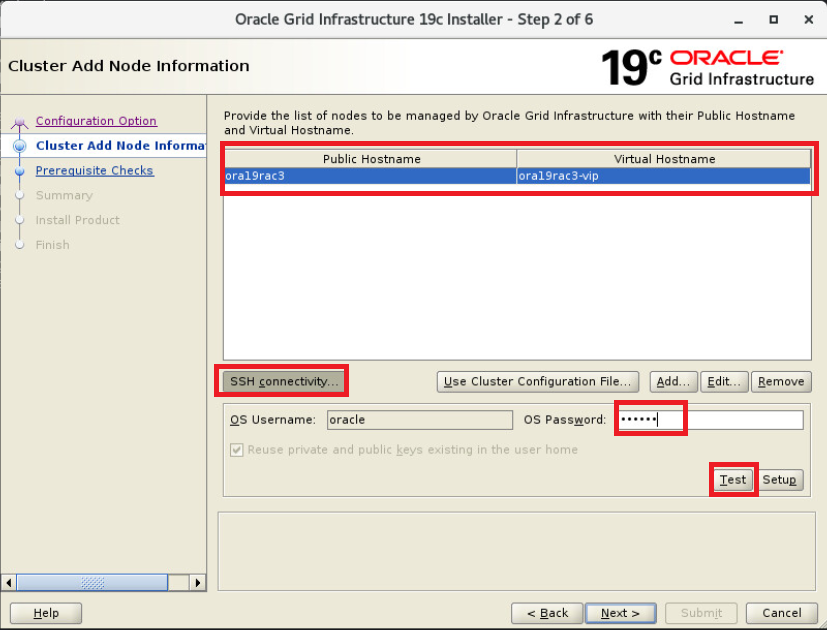The height and width of the screenshot is (630, 827).
Task: Close the installer window
Action: [809, 20]
